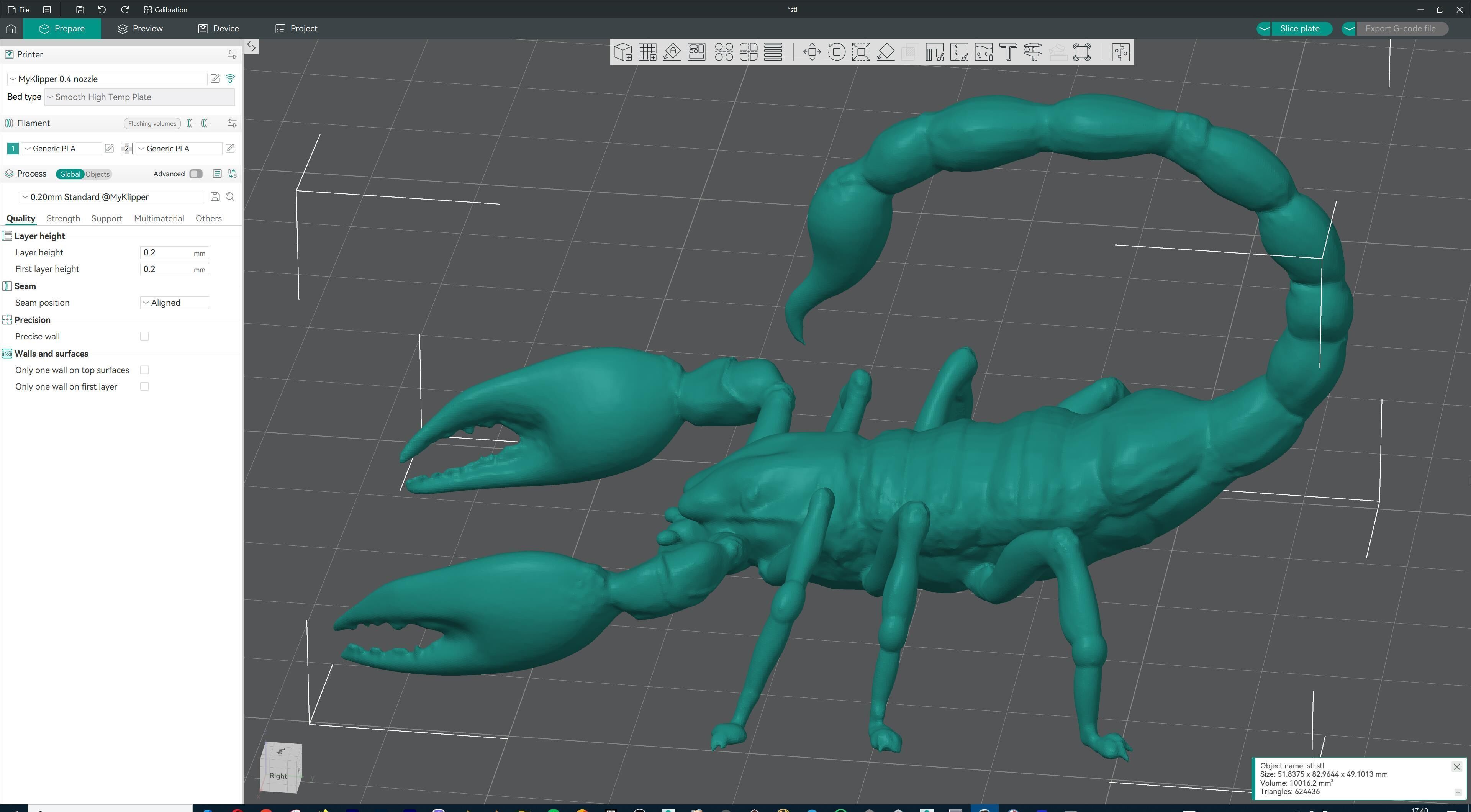
Task: Enable the Precise wall checkbox
Action: coord(144,336)
